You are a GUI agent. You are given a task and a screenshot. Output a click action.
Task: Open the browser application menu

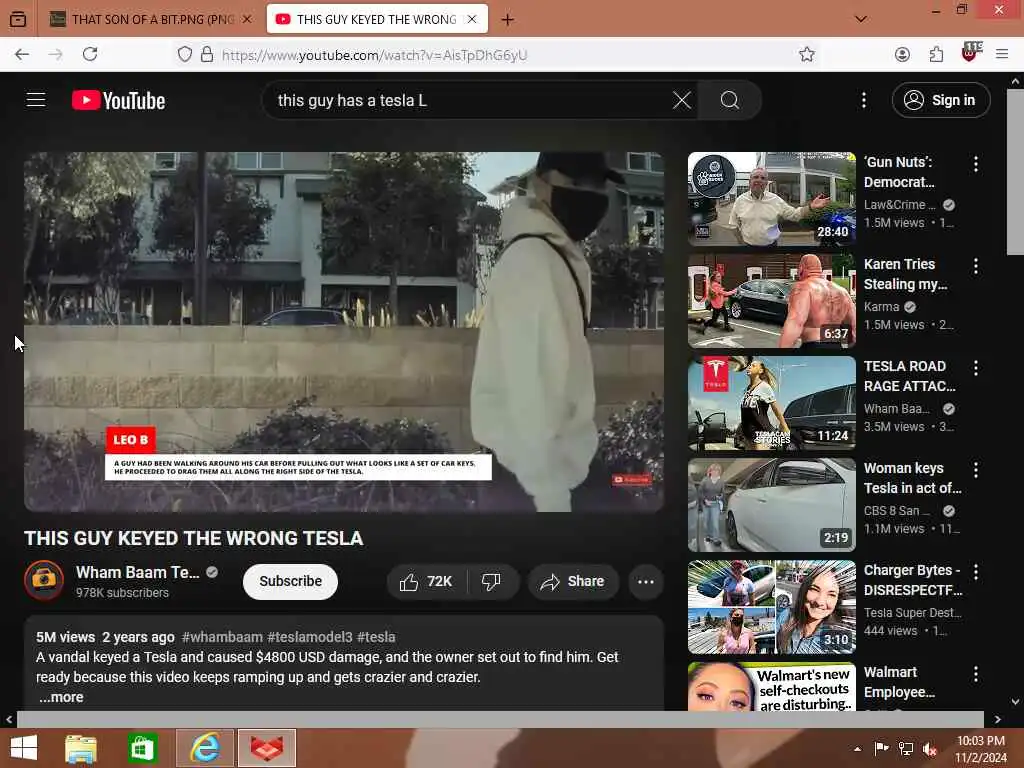point(1002,54)
